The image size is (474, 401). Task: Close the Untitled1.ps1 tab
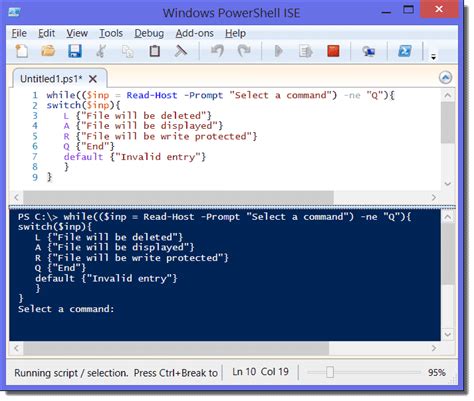pyautogui.click(x=93, y=79)
